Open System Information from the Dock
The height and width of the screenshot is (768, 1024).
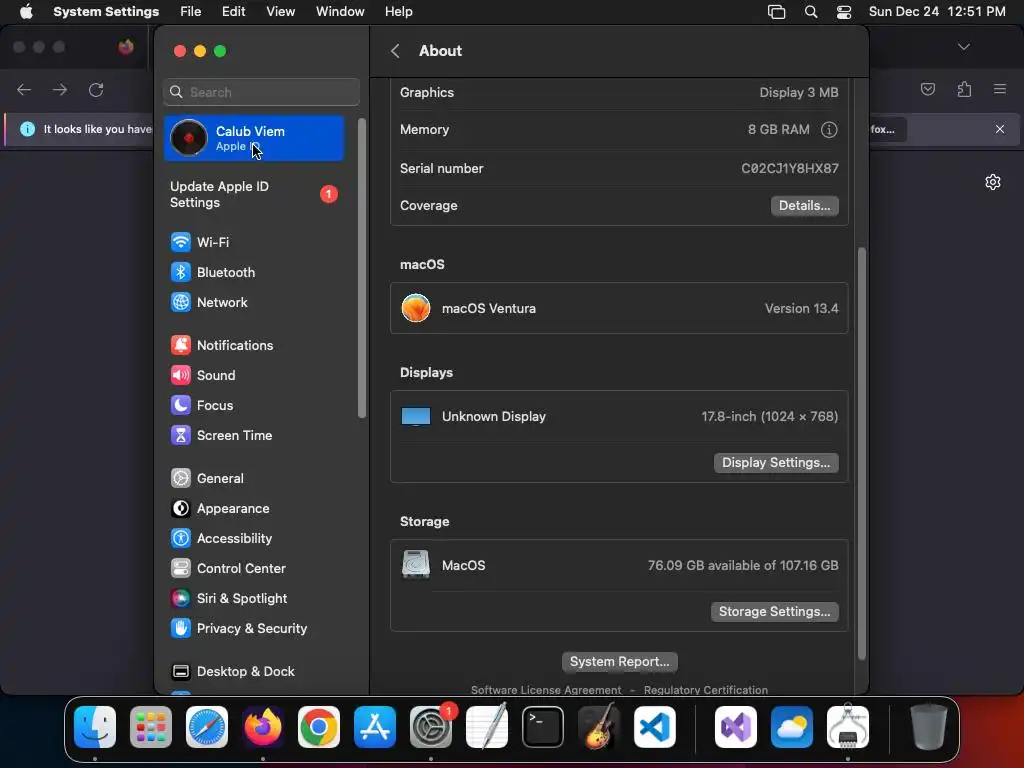click(x=848, y=727)
